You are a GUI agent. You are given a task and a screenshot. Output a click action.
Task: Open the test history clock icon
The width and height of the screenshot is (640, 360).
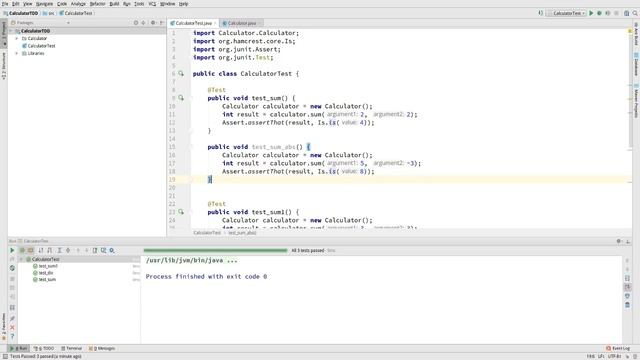point(104,250)
